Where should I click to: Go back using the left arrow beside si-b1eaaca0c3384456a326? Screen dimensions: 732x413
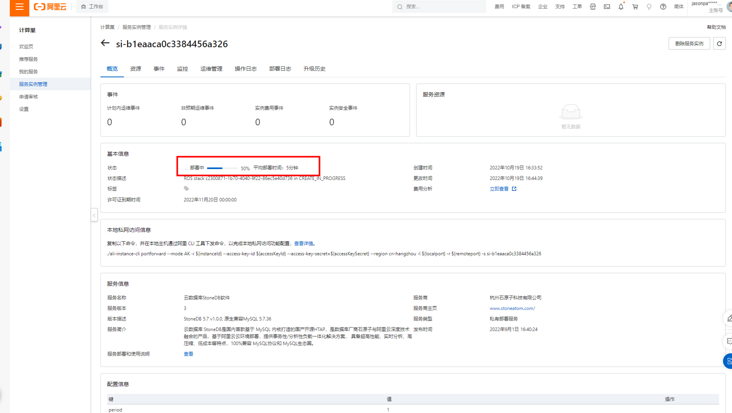tap(105, 43)
